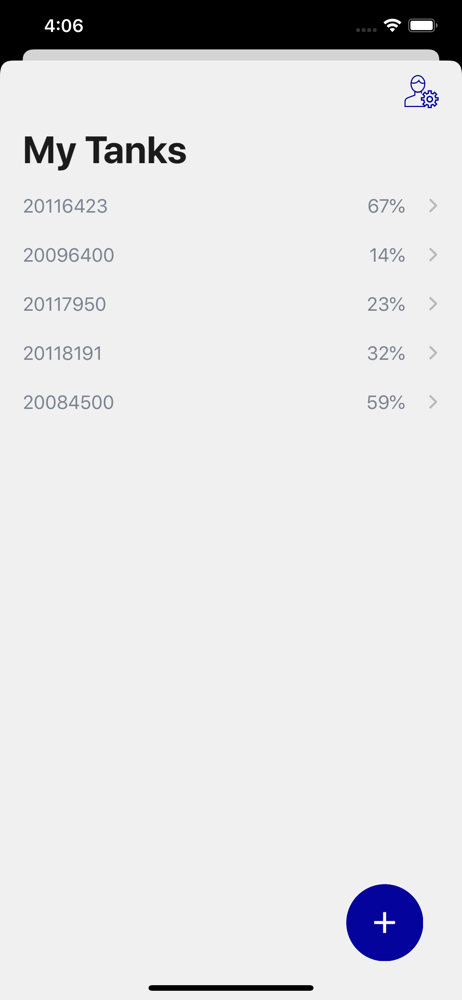Tap the battery indicator in status bar
Viewport: 462px width, 1000px height.
click(422, 26)
